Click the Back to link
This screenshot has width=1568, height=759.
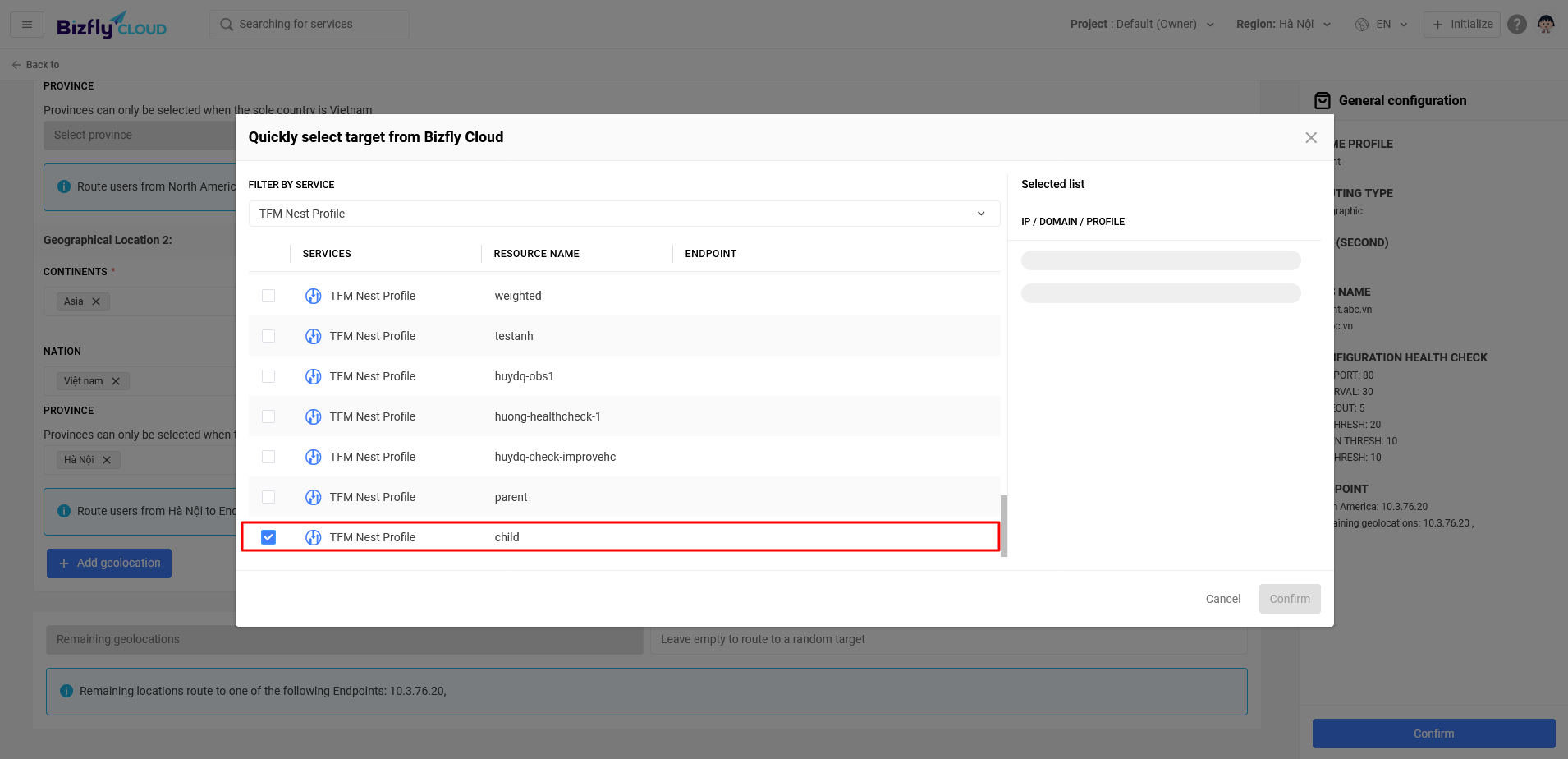tap(35, 65)
